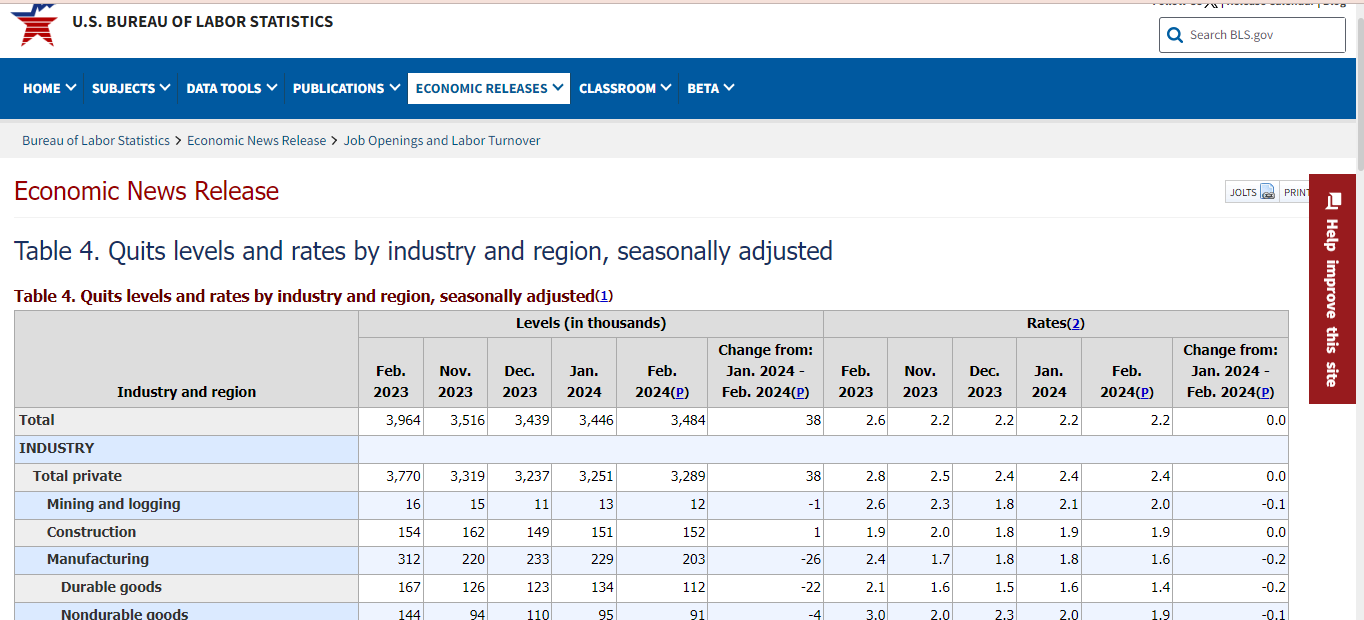Click the large Table 4 page heading
Screen dimensions: 1364x620
[423, 250]
